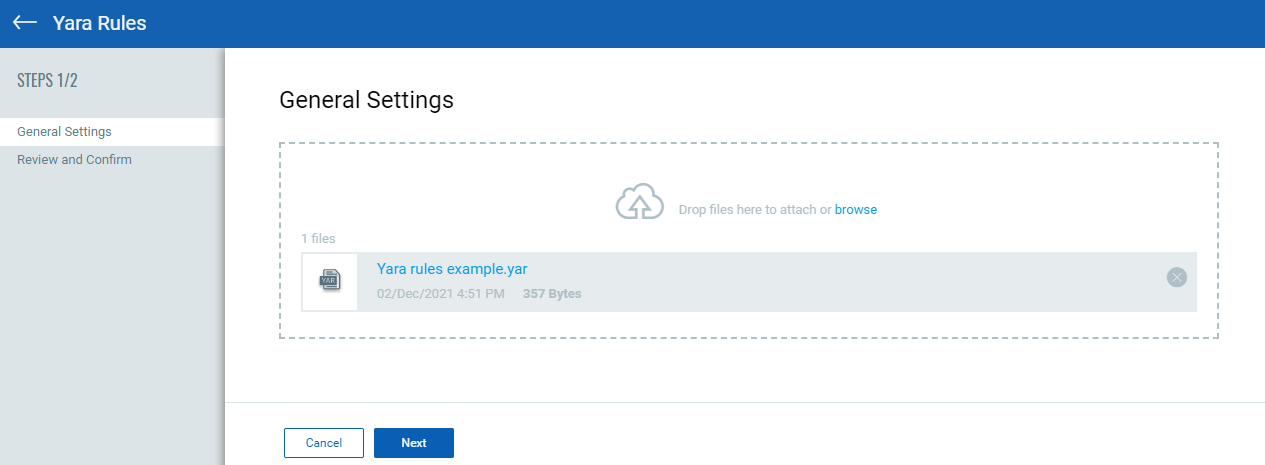Click the YAR file type icon
Screen dimensions: 1265x465
[x=329, y=281]
